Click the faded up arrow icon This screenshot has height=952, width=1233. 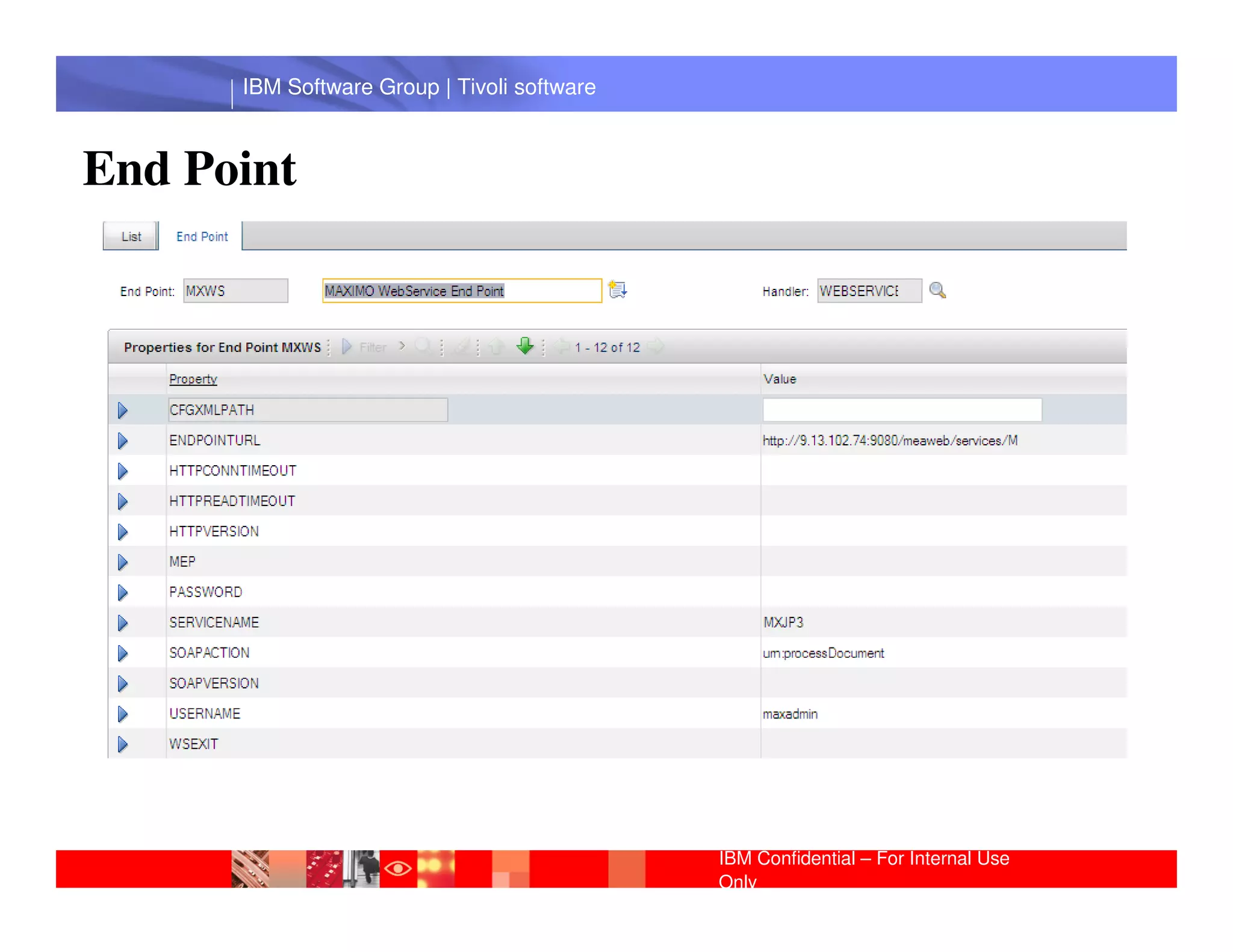coord(496,347)
